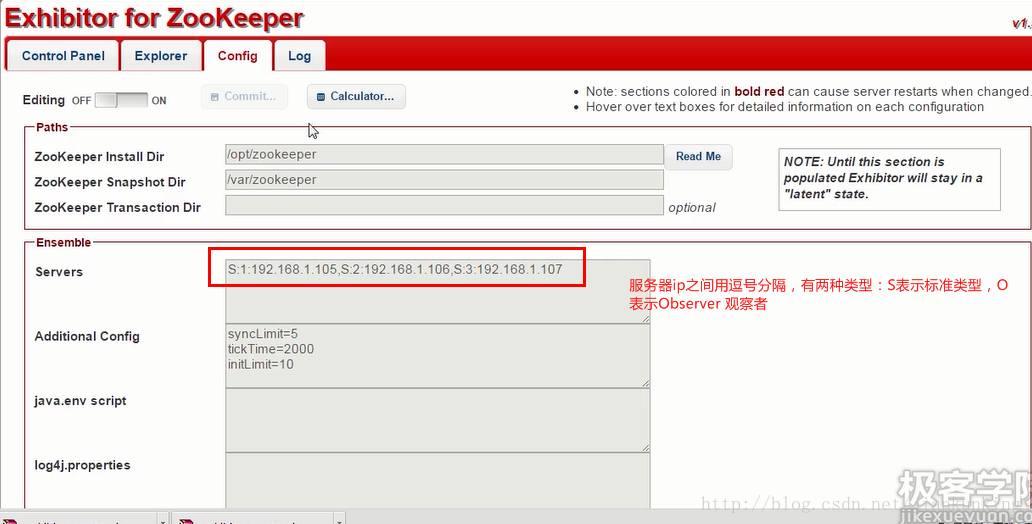Click the 'Additional Config' label

87,336
